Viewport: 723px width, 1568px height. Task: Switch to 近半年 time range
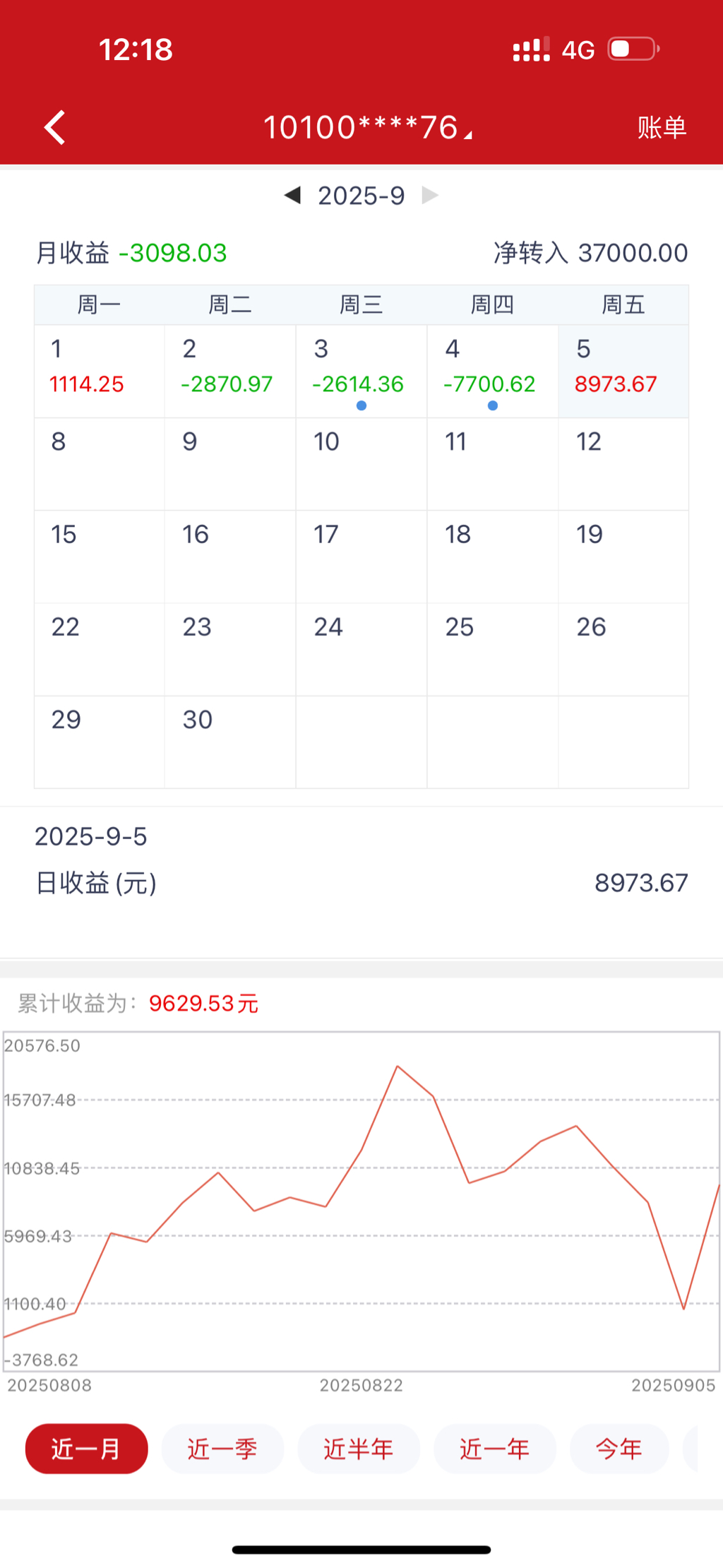pyautogui.click(x=359, y=1449)
